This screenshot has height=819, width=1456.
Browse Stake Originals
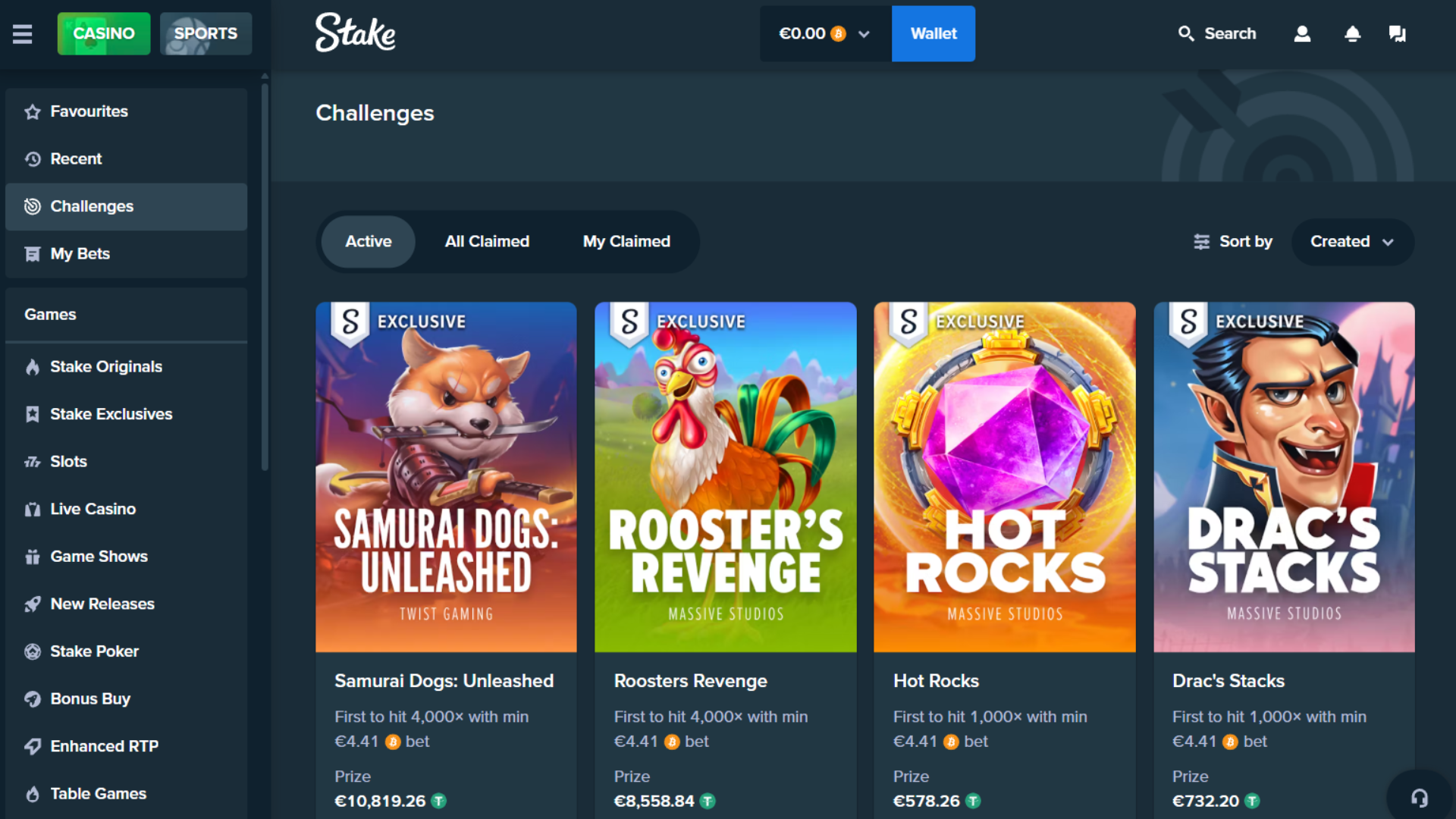pyautogui.click(x=126, y=367)
